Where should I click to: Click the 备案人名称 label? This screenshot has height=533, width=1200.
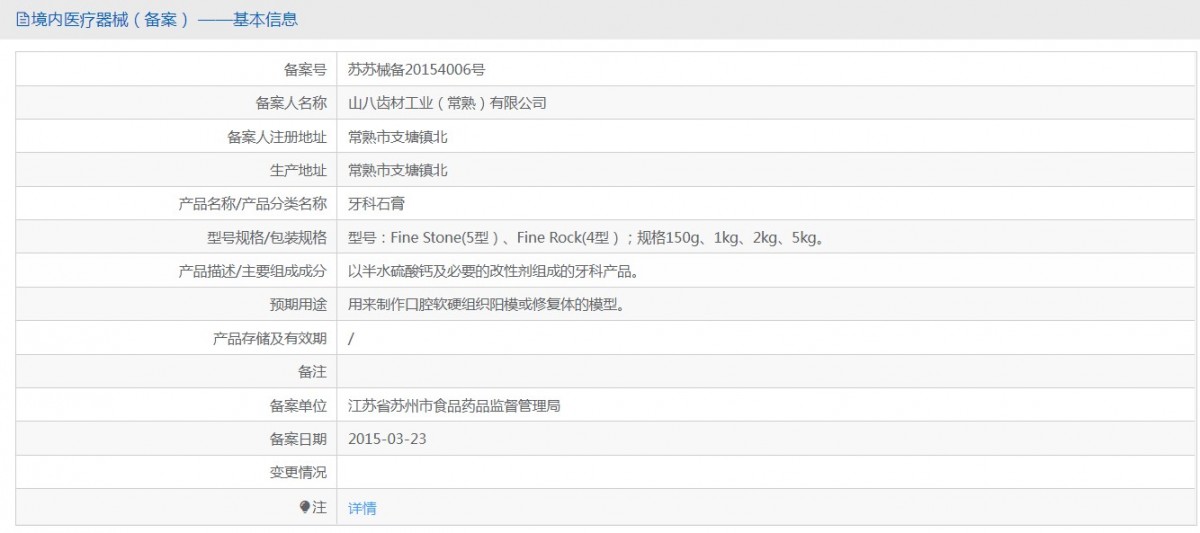click(291, 103)
